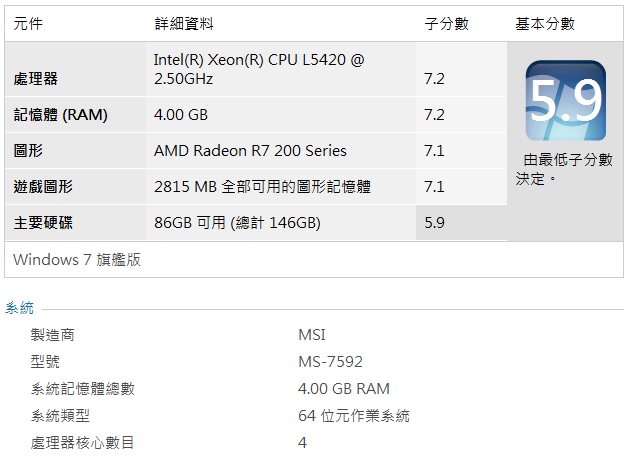
Task: Select the 圖形 graphics row label
Action: click(x=28, y=151)
